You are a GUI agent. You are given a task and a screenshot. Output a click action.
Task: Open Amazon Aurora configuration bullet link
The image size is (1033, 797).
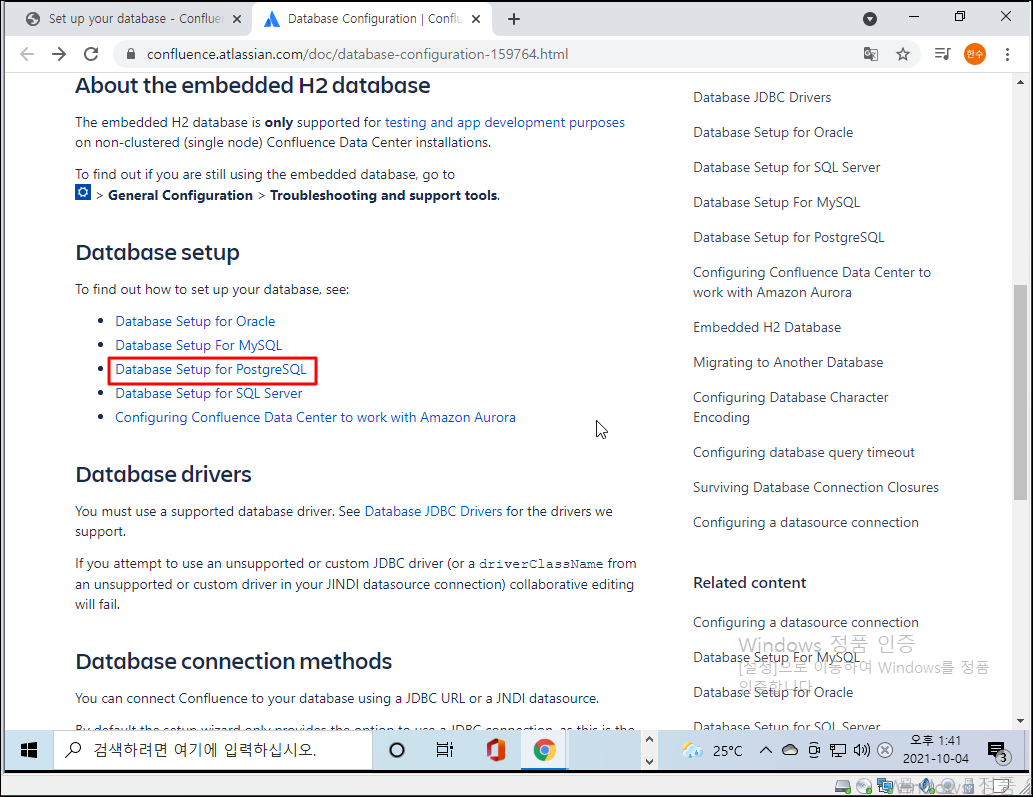click(315, 418)
